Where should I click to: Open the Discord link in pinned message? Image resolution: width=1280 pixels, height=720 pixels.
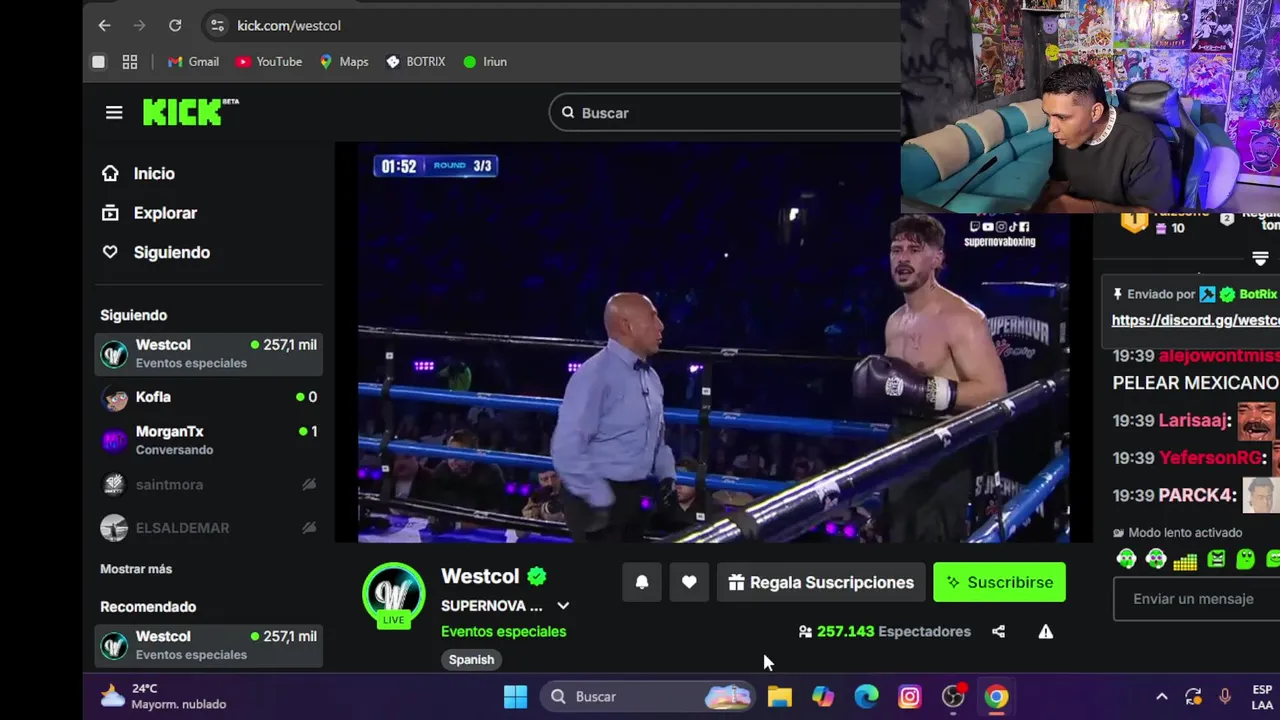pos(1195,320)
